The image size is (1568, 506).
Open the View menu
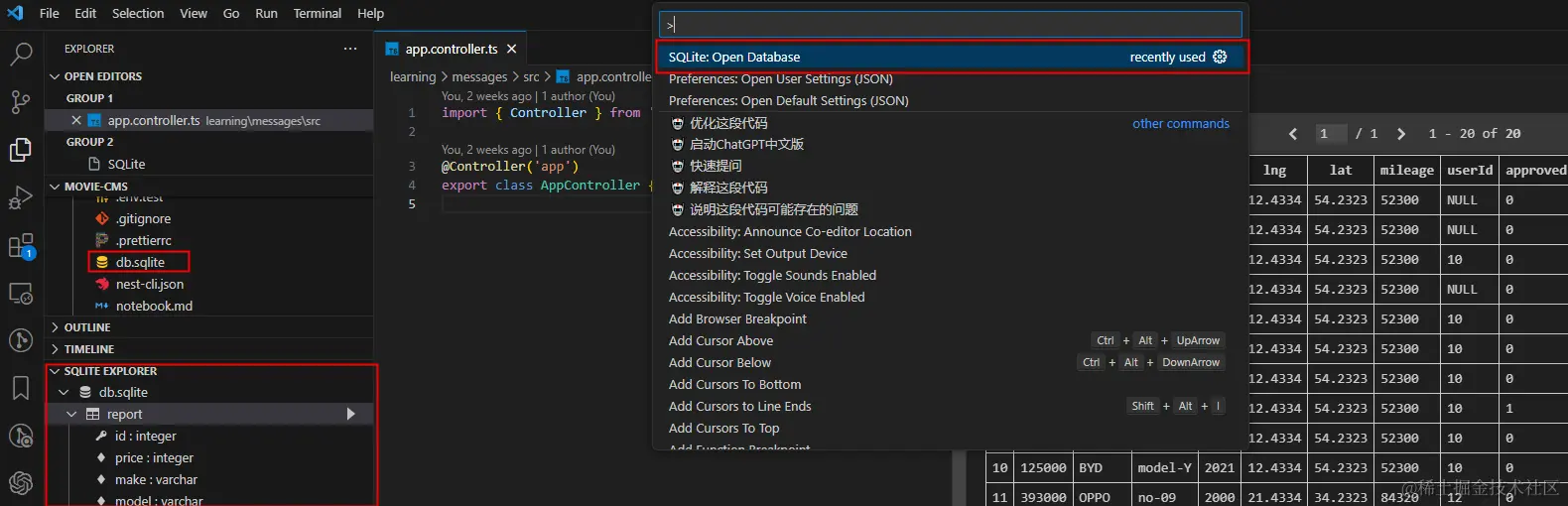pyautogui.click(x=194, y=13)
